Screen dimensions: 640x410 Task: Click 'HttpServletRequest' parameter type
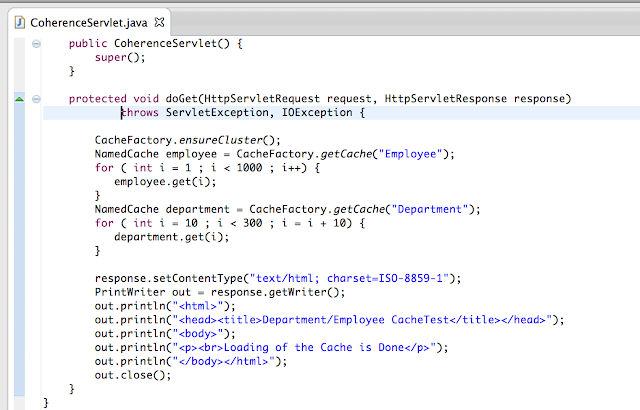(262, 99)
